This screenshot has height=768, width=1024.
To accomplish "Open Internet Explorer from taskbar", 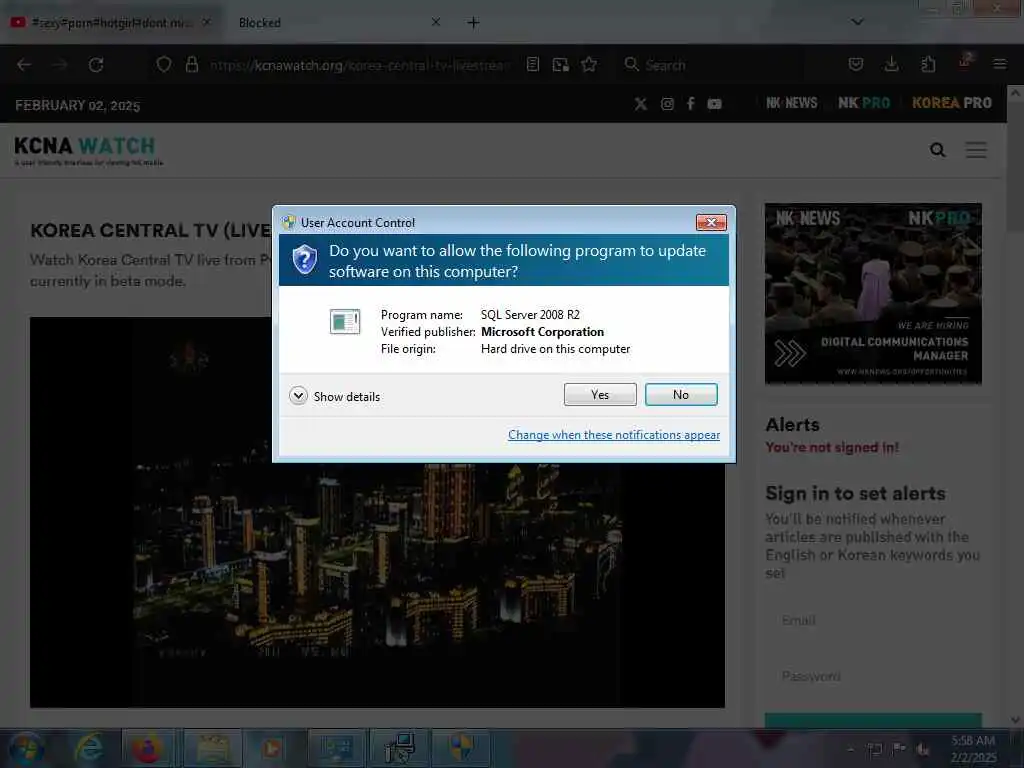I will pos(89,748).
